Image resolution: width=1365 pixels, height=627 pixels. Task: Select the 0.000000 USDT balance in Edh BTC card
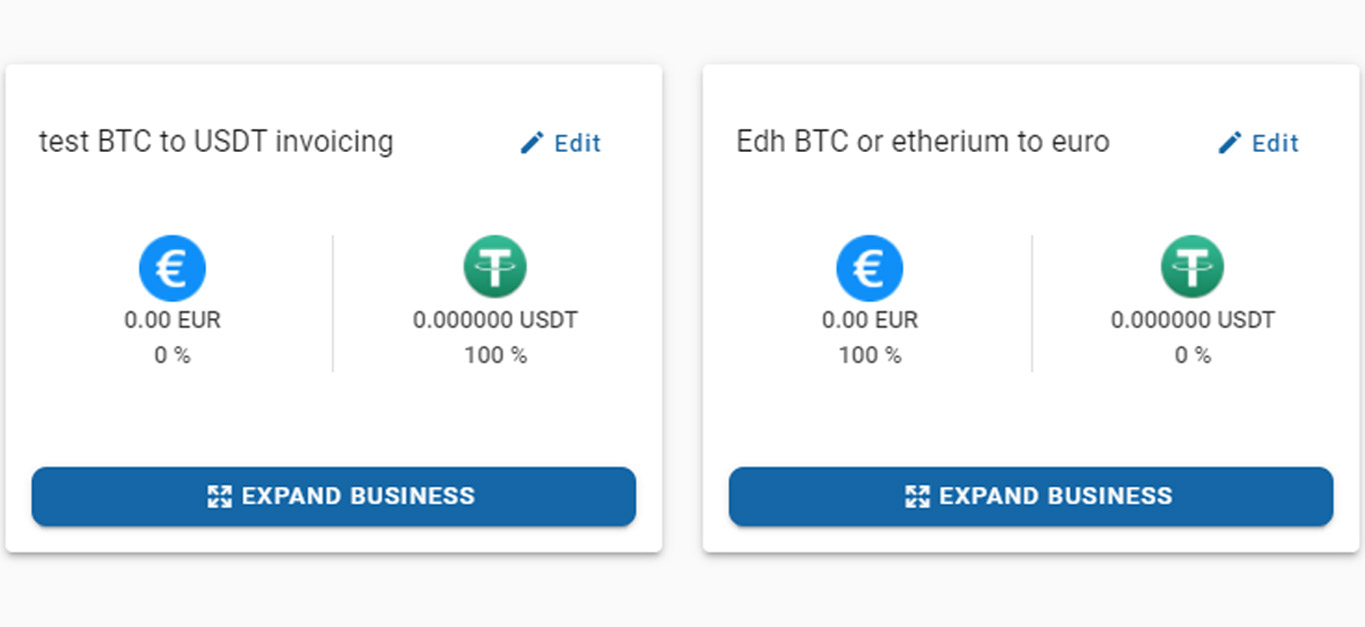(x=1192, y=320)
